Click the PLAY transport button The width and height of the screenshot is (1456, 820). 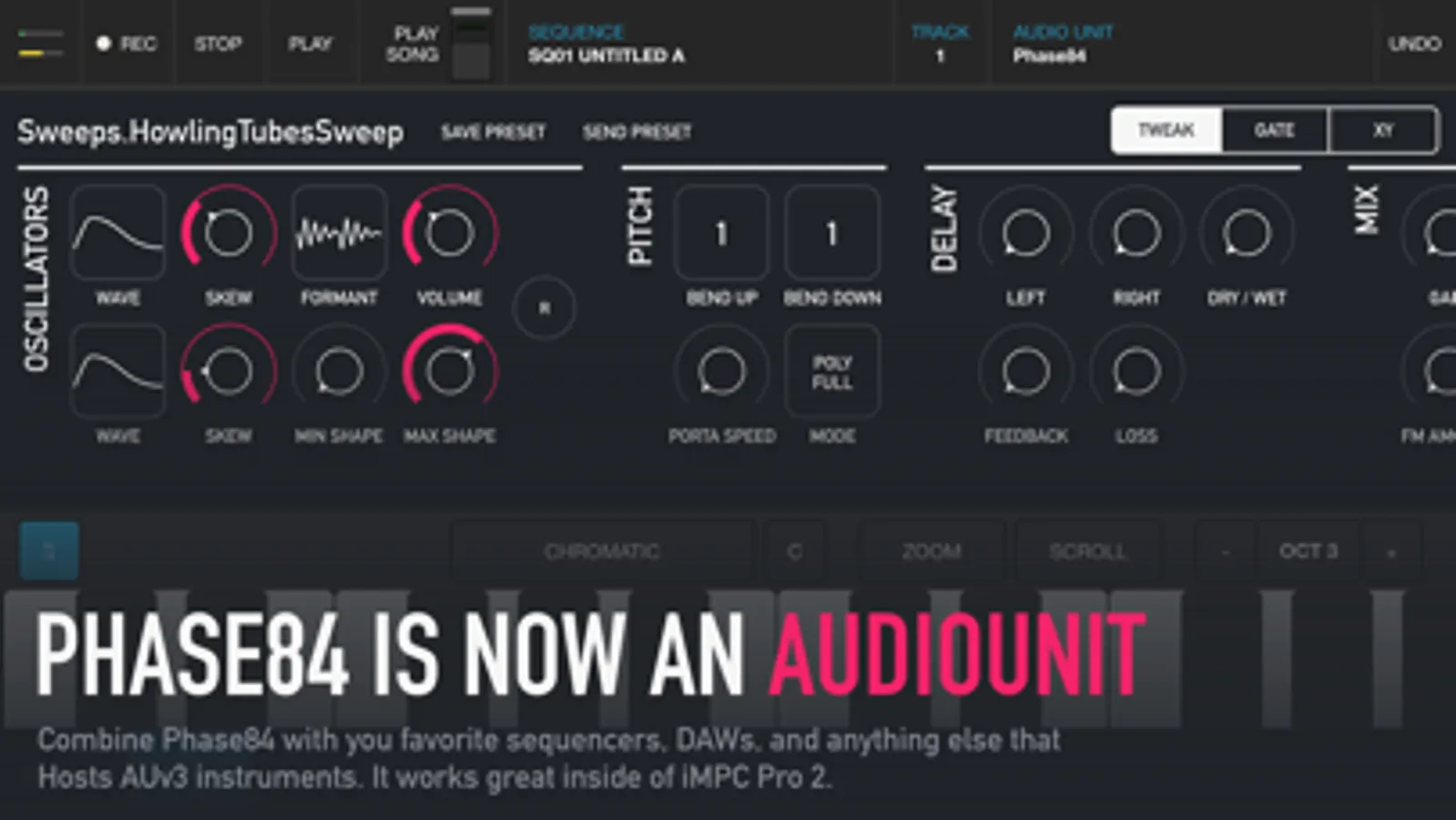[x=311, y=43]
